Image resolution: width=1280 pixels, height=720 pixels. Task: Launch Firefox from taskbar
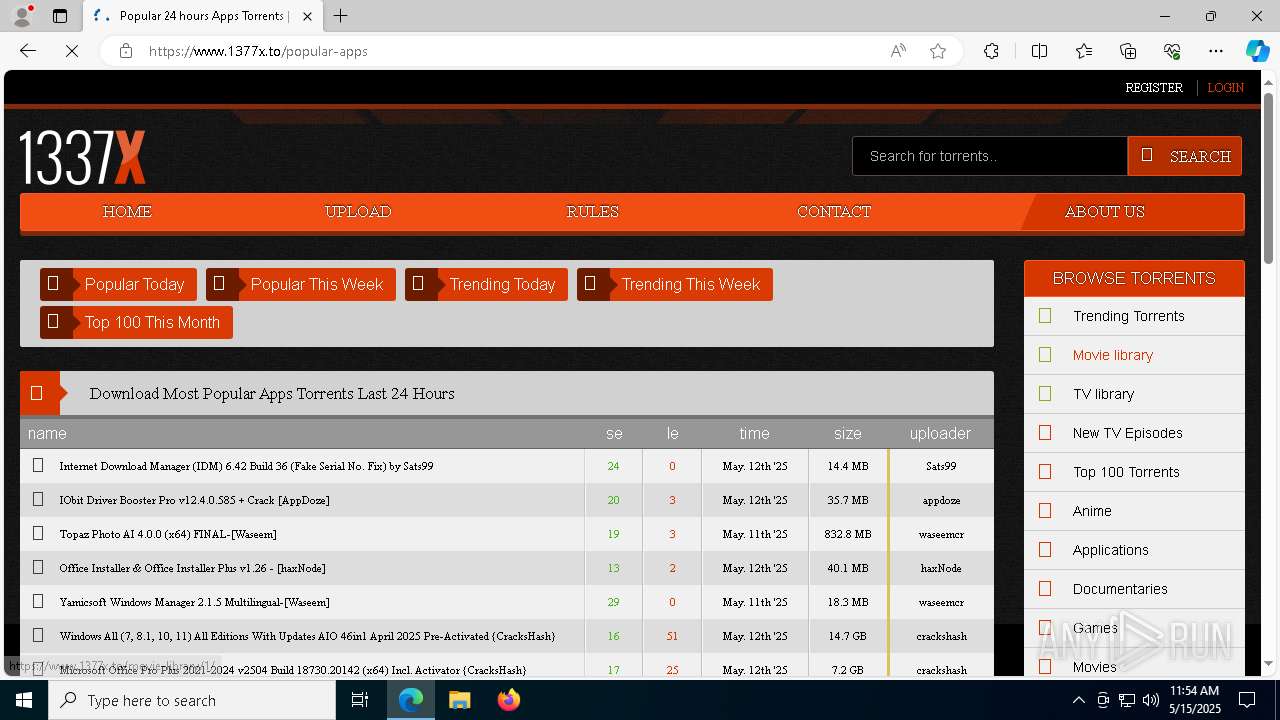(x=508, y=700)
